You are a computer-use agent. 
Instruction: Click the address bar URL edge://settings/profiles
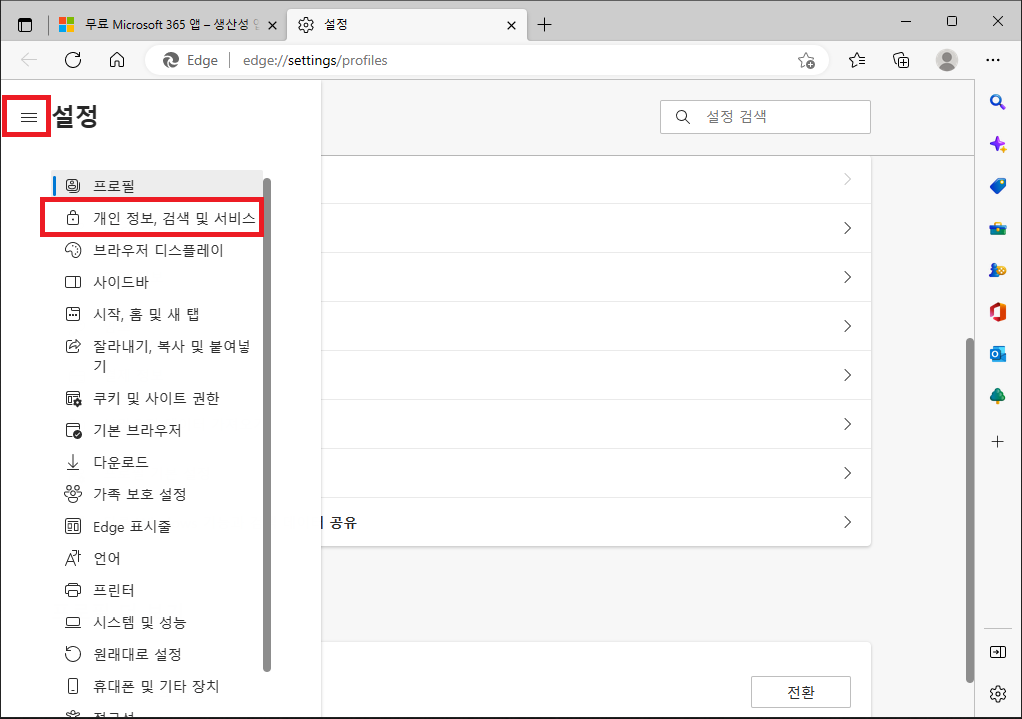[x=315, y=60]
